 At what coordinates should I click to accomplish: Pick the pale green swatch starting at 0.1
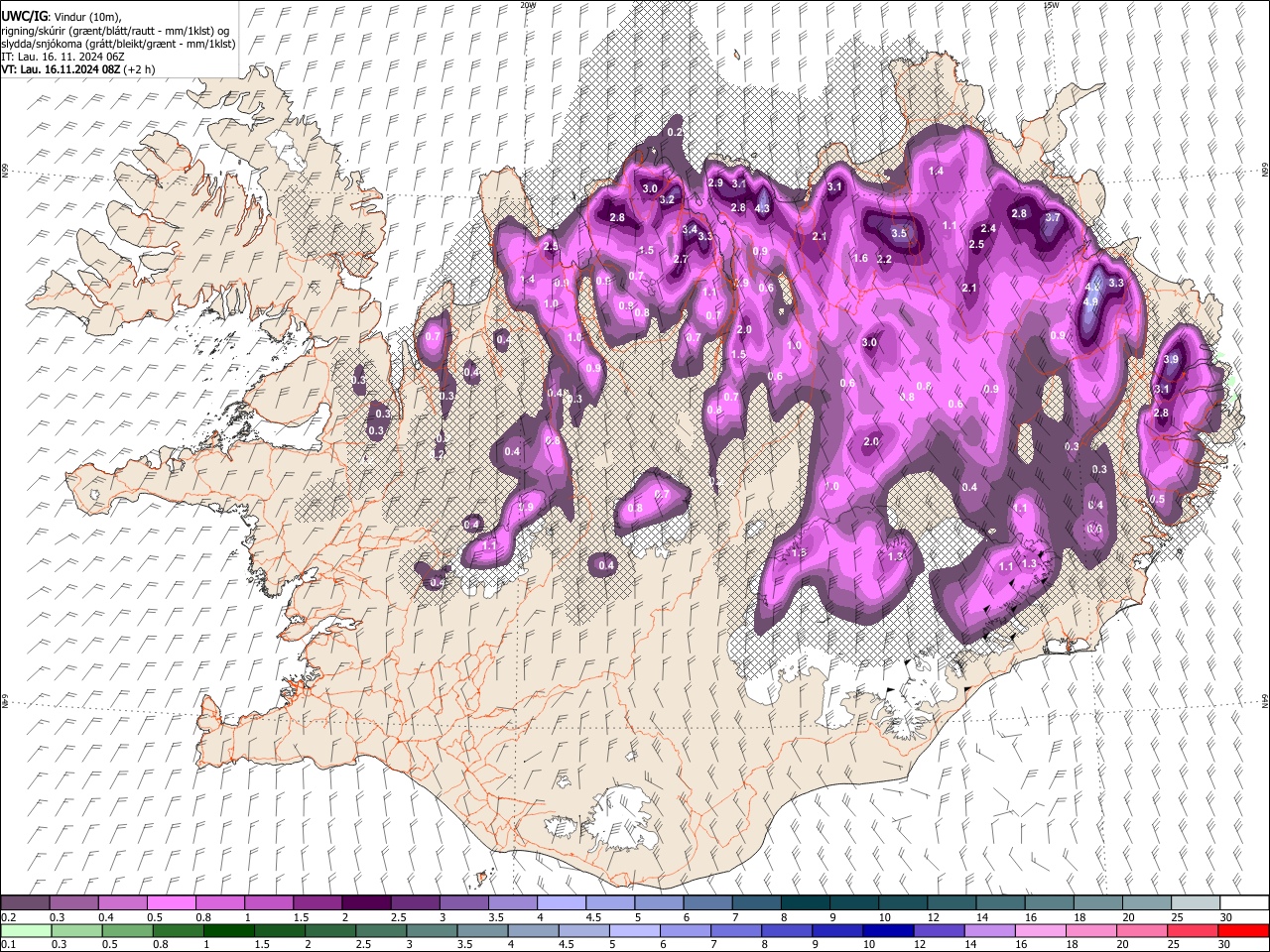26,930
